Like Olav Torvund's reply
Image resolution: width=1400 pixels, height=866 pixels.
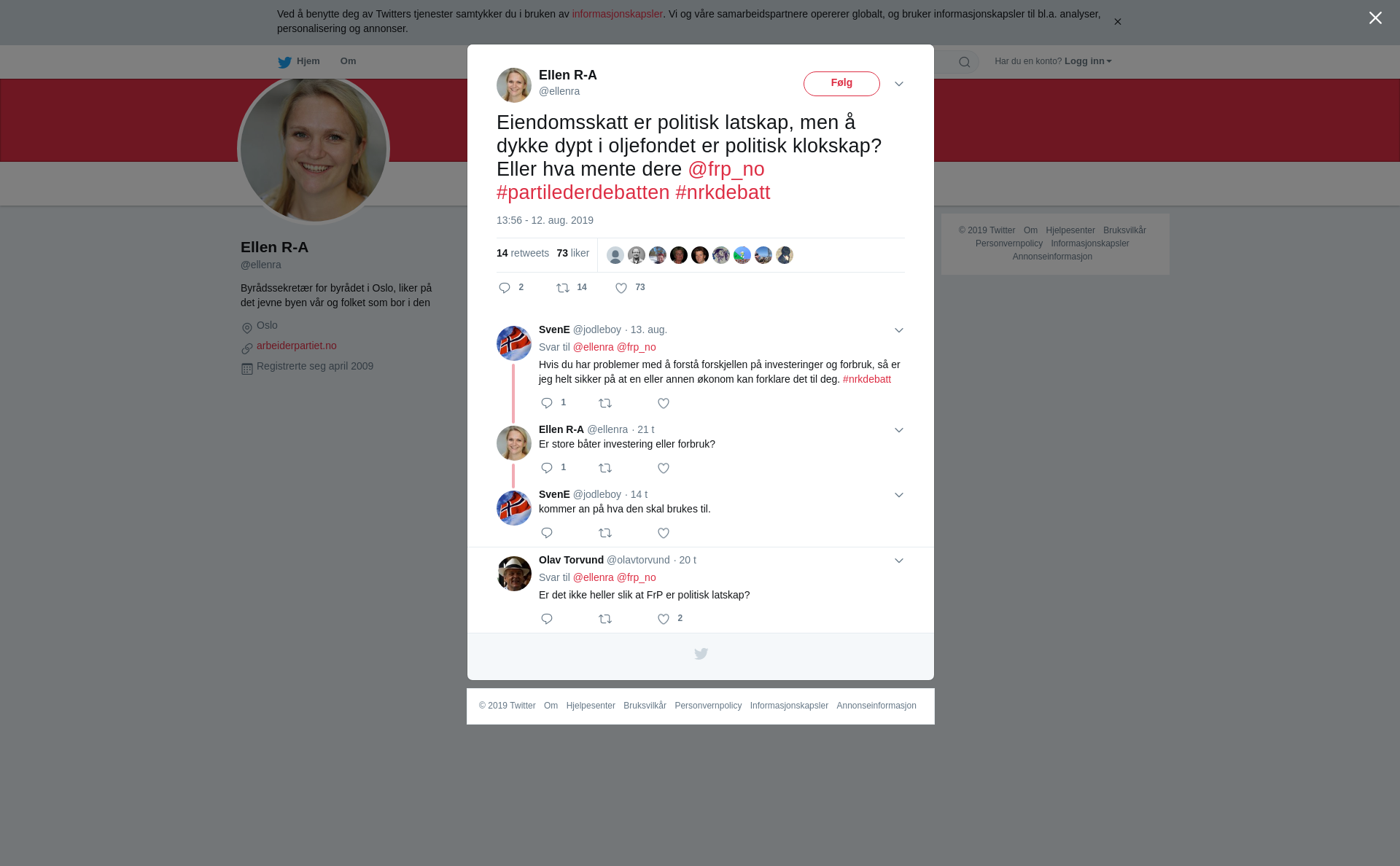[664, 620]
